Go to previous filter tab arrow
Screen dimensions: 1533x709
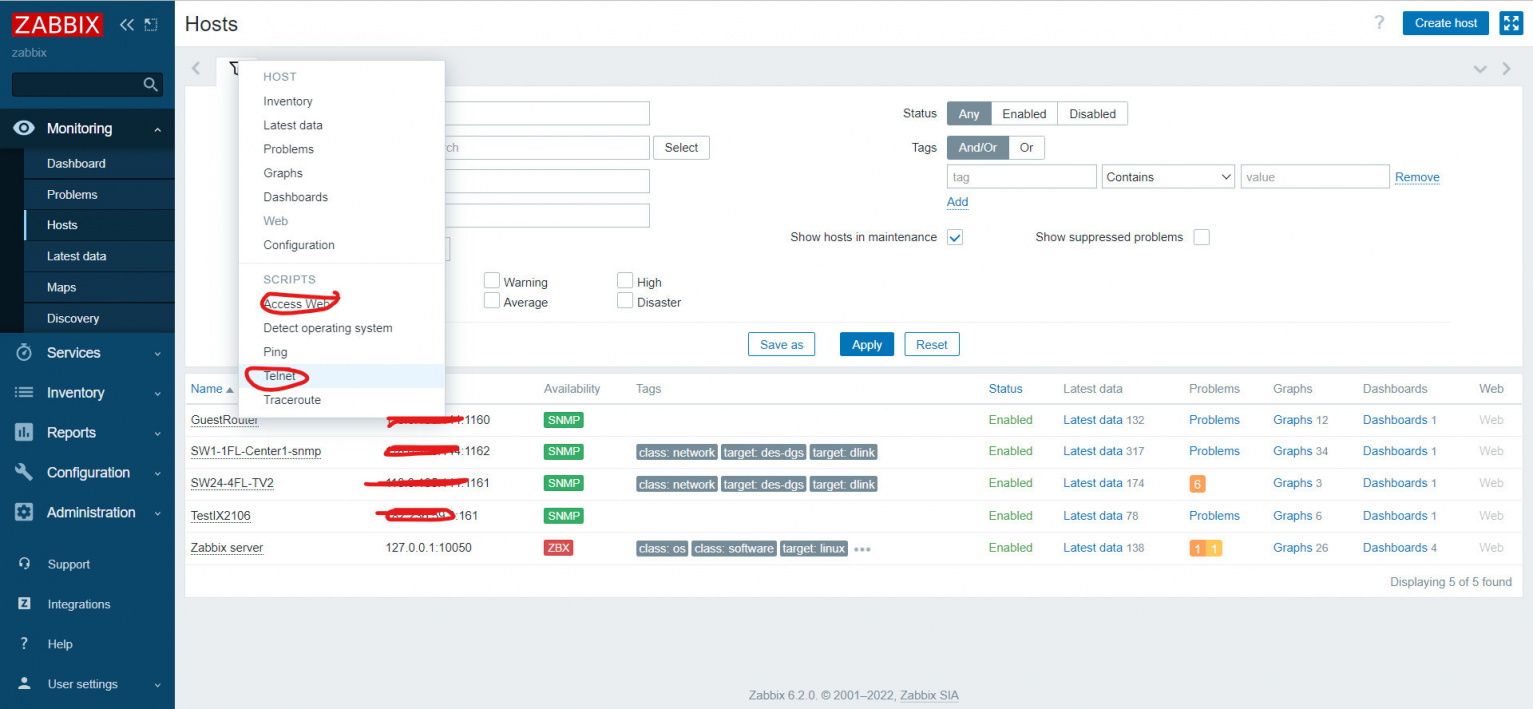coord(196,68)
